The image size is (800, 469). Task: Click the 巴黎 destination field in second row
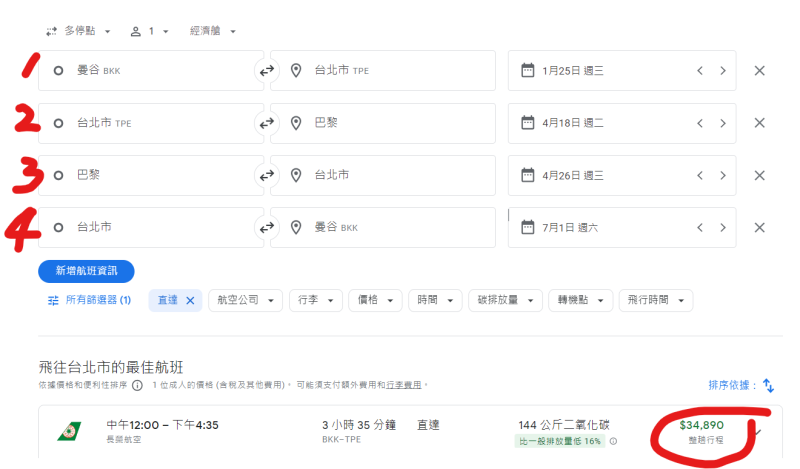point(383,123)
